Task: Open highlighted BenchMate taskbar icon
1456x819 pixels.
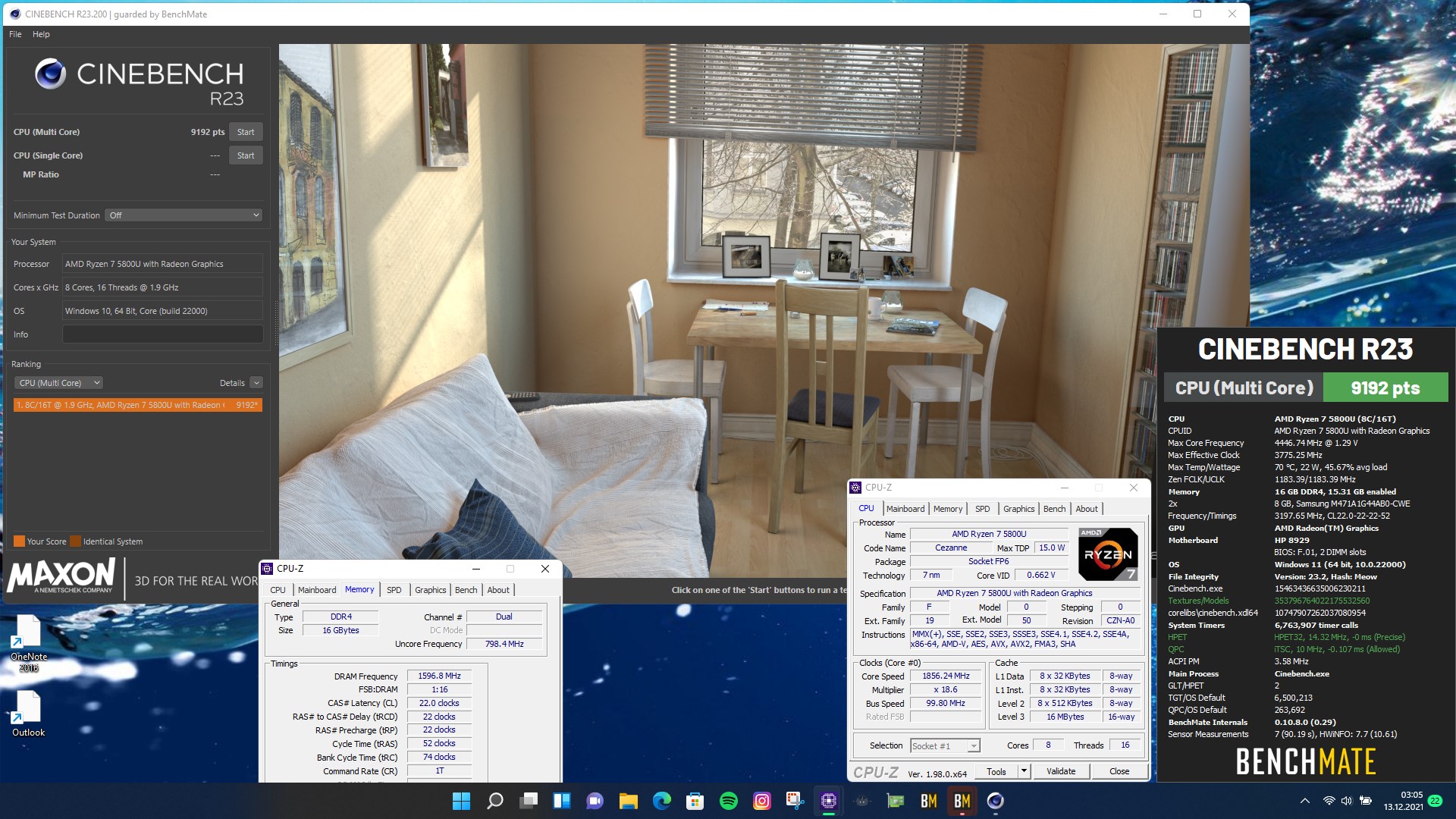Action: 962,801
